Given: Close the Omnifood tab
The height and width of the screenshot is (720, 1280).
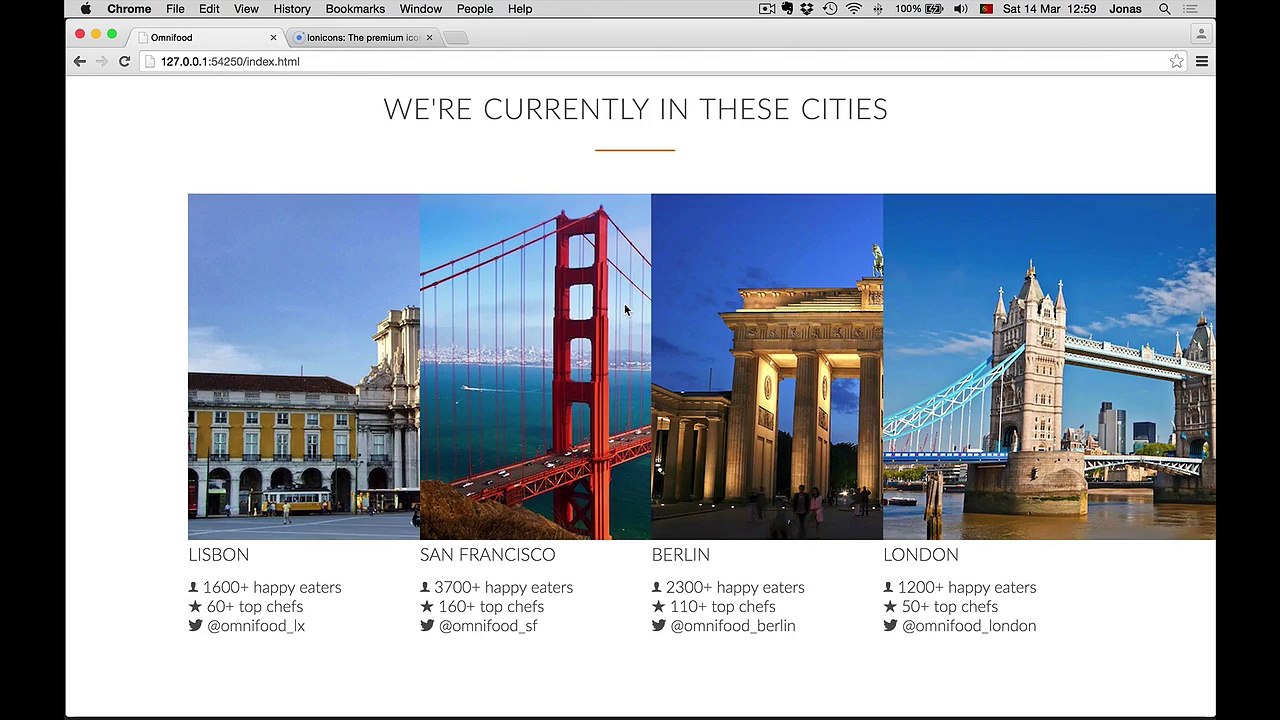Looking at the screenshot, I should (x=273, y=38).
